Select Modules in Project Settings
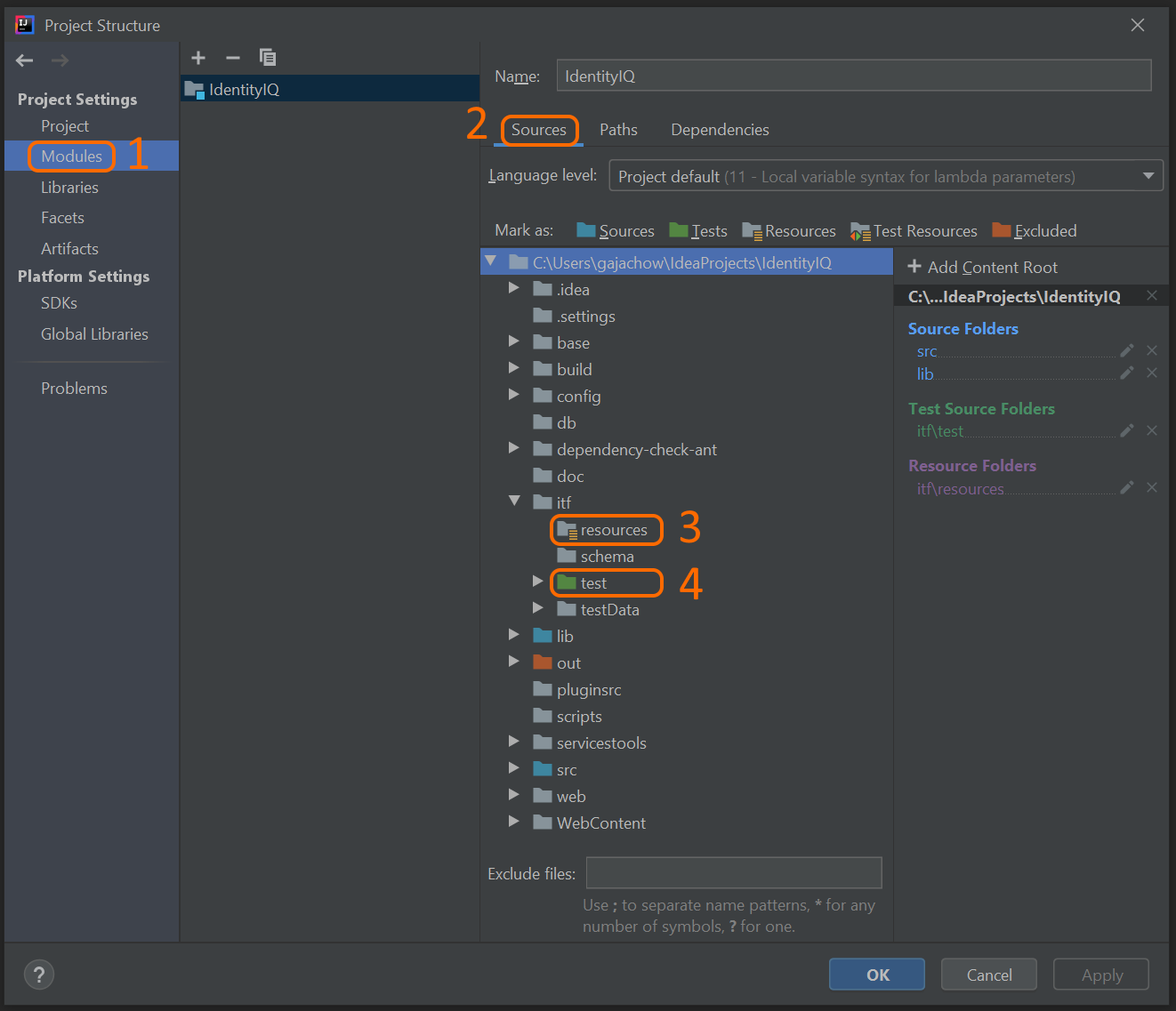This screenshot has width=1176, height=1011. [72, 156]
